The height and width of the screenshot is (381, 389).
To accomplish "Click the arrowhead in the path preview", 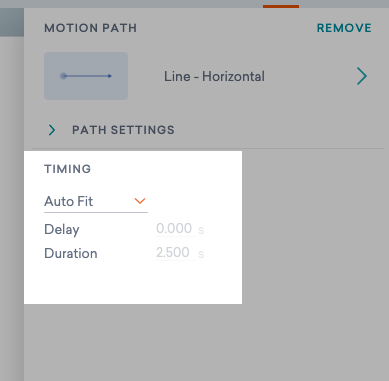I will (110, 76).
